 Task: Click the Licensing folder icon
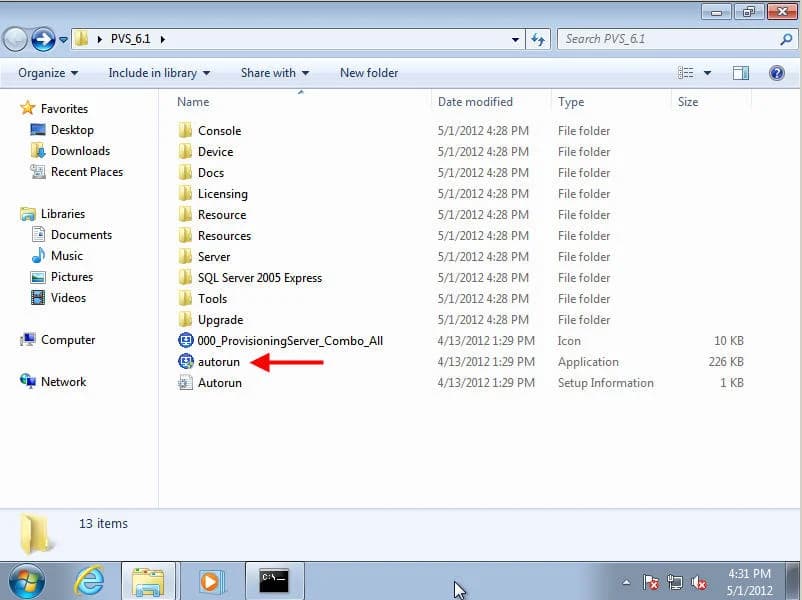[x=185, y=193]
